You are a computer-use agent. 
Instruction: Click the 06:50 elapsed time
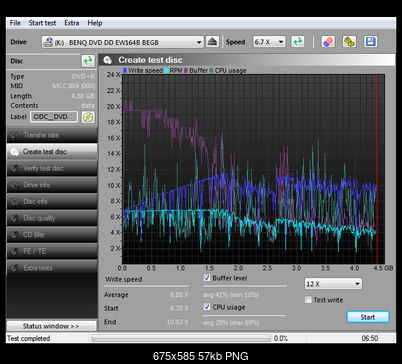coord(370,338)
